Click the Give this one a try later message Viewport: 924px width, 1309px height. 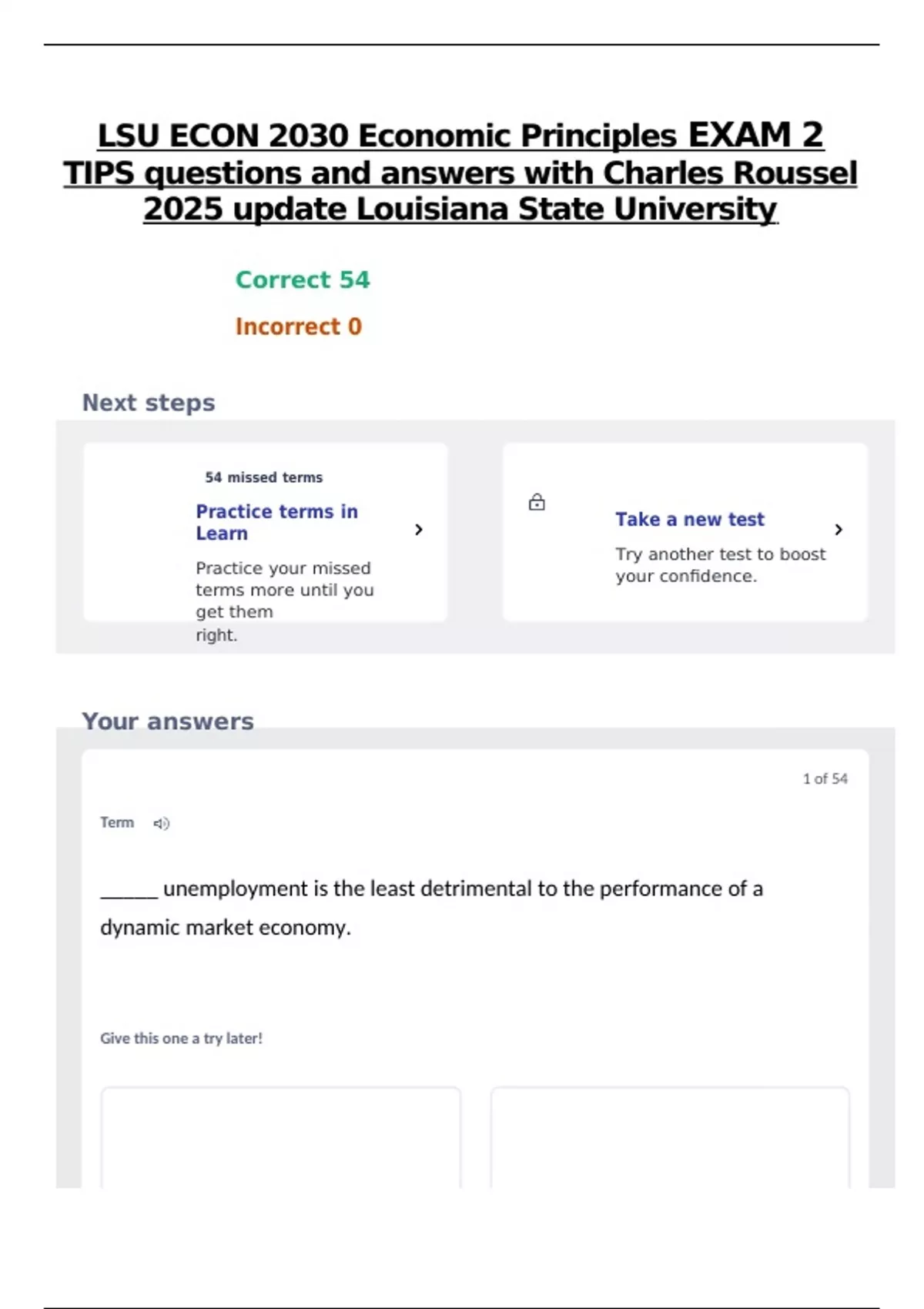181,1038
